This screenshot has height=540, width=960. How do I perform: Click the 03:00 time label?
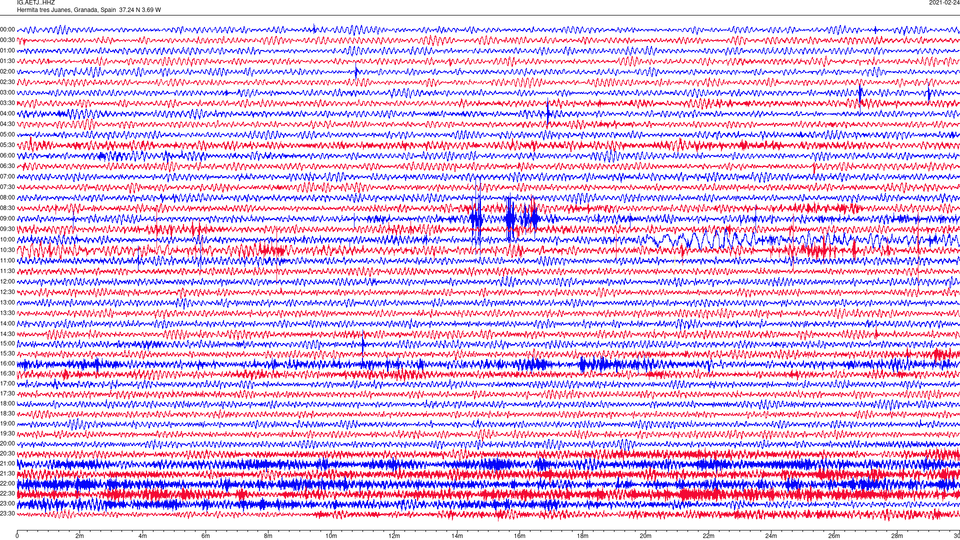pos(7,92)
